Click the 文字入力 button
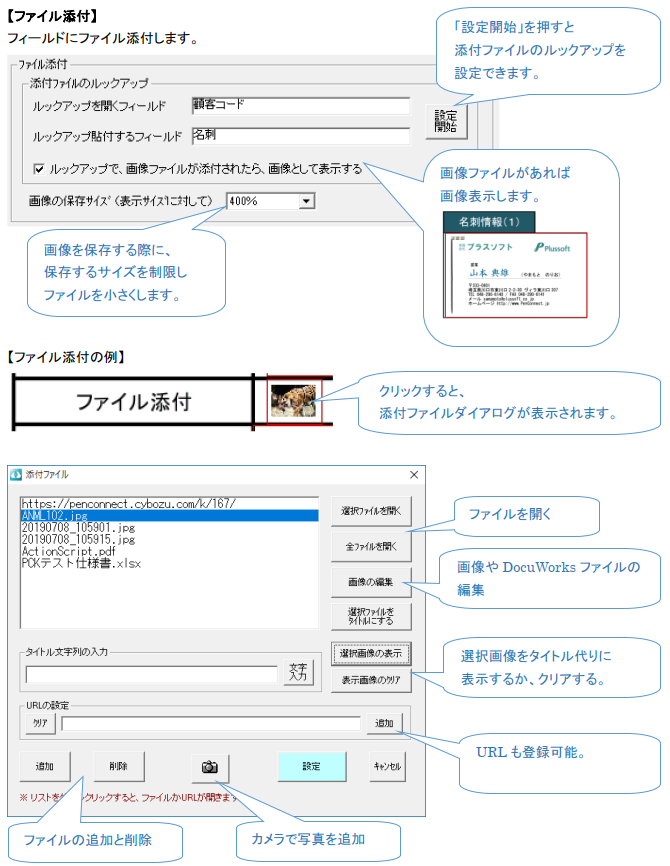Image resolution: width=670 pixels, height=866 pixels. point(298,672)
